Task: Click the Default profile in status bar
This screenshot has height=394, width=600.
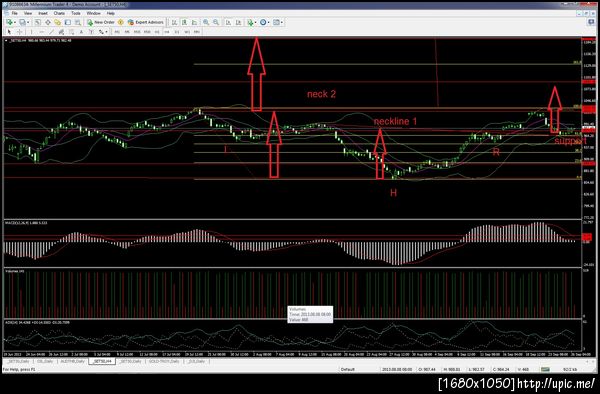Action: click(x=348, y=370)
